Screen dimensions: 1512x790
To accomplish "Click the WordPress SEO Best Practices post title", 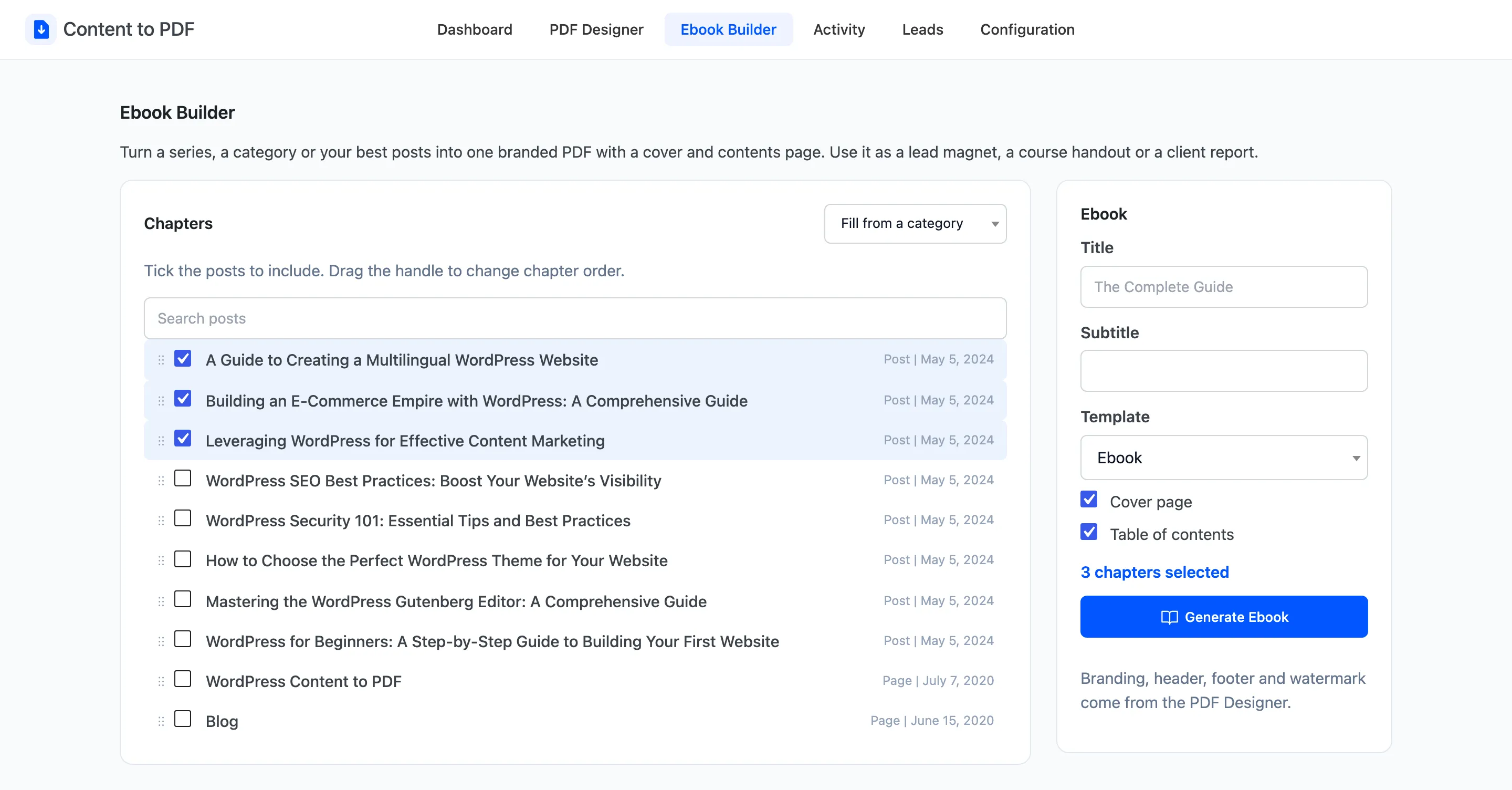I will [x=433, y=481].
